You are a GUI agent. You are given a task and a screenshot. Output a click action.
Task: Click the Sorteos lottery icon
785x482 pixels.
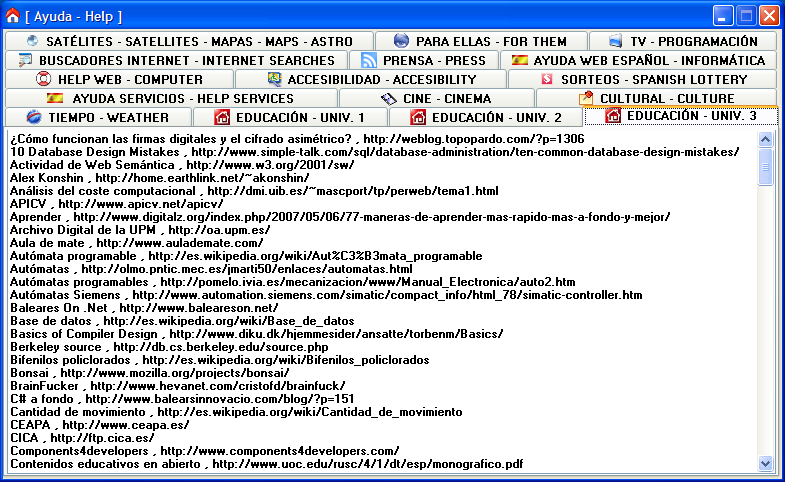(547, 79)
